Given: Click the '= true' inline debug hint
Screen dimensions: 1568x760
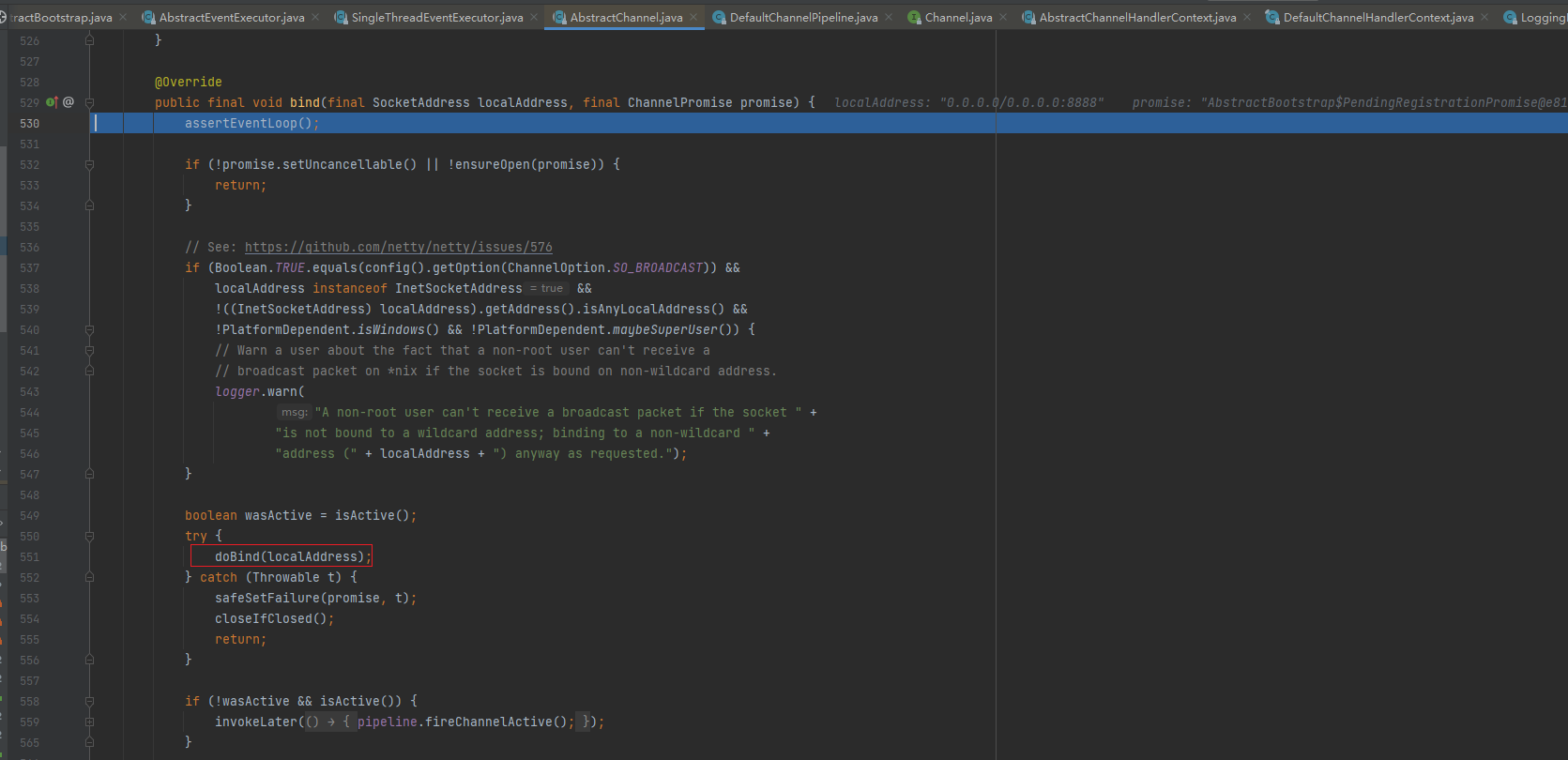Looking at the screenshot, I should [547, 288].
